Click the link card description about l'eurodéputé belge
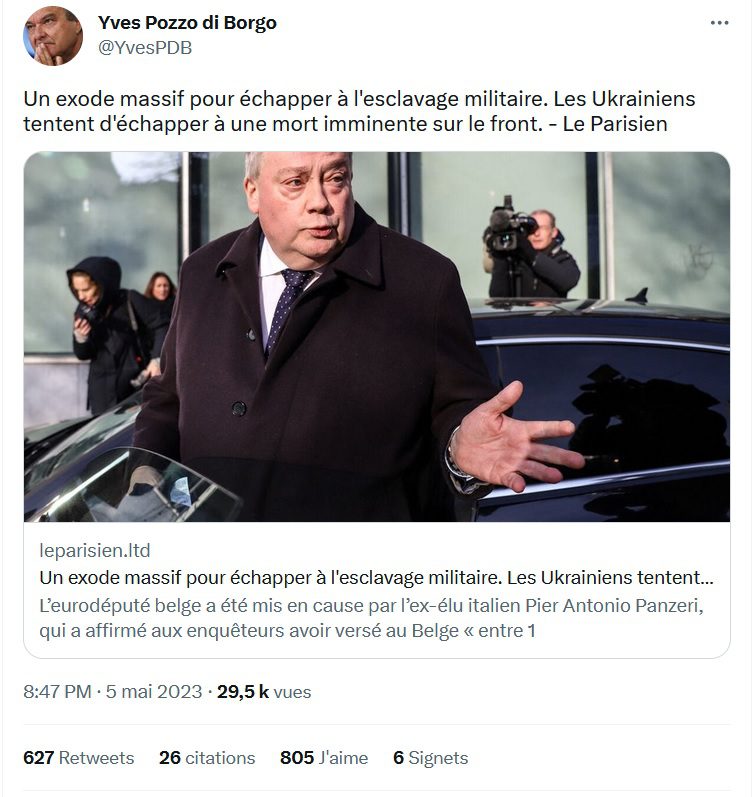 click(x=372, y=618)
